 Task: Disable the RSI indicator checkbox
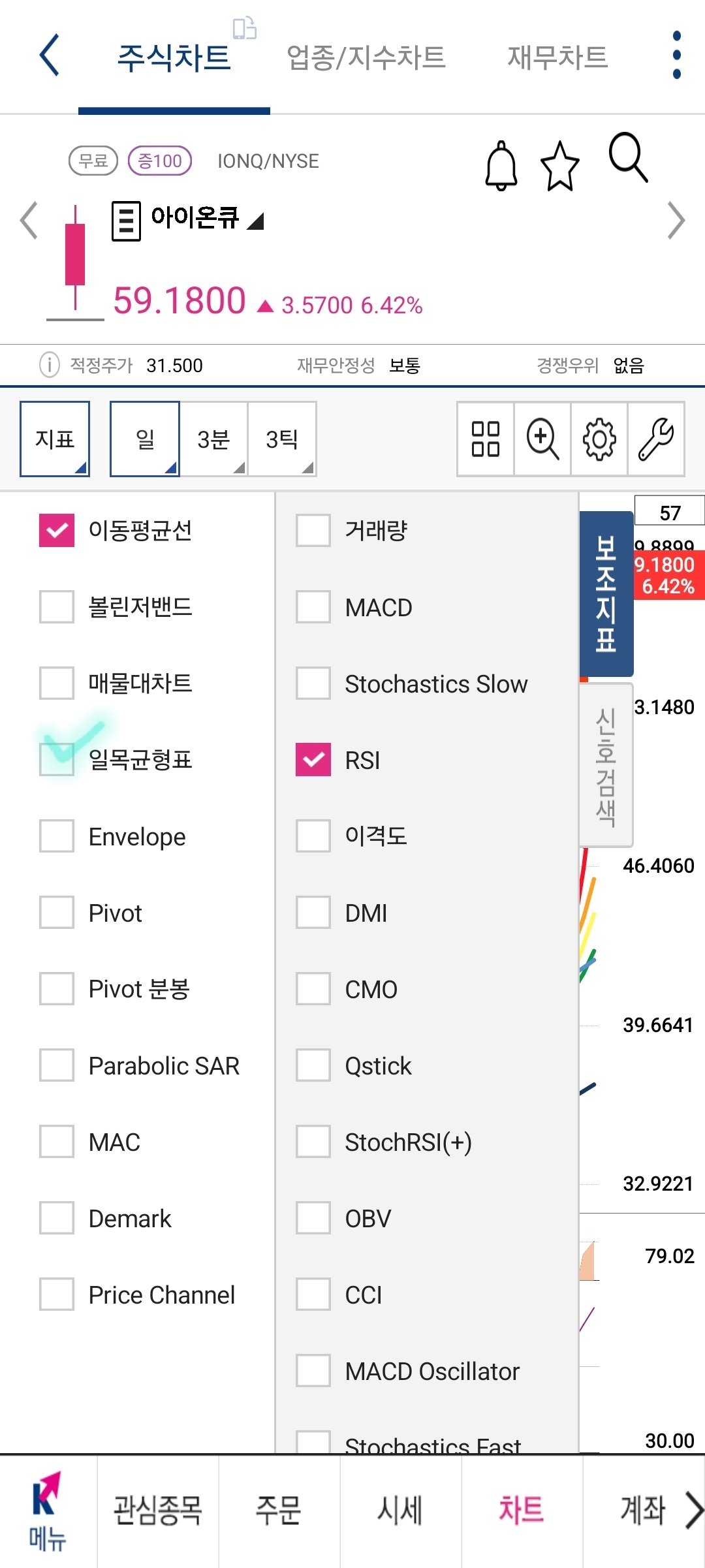pyautogui.click(x=312, y=759)
